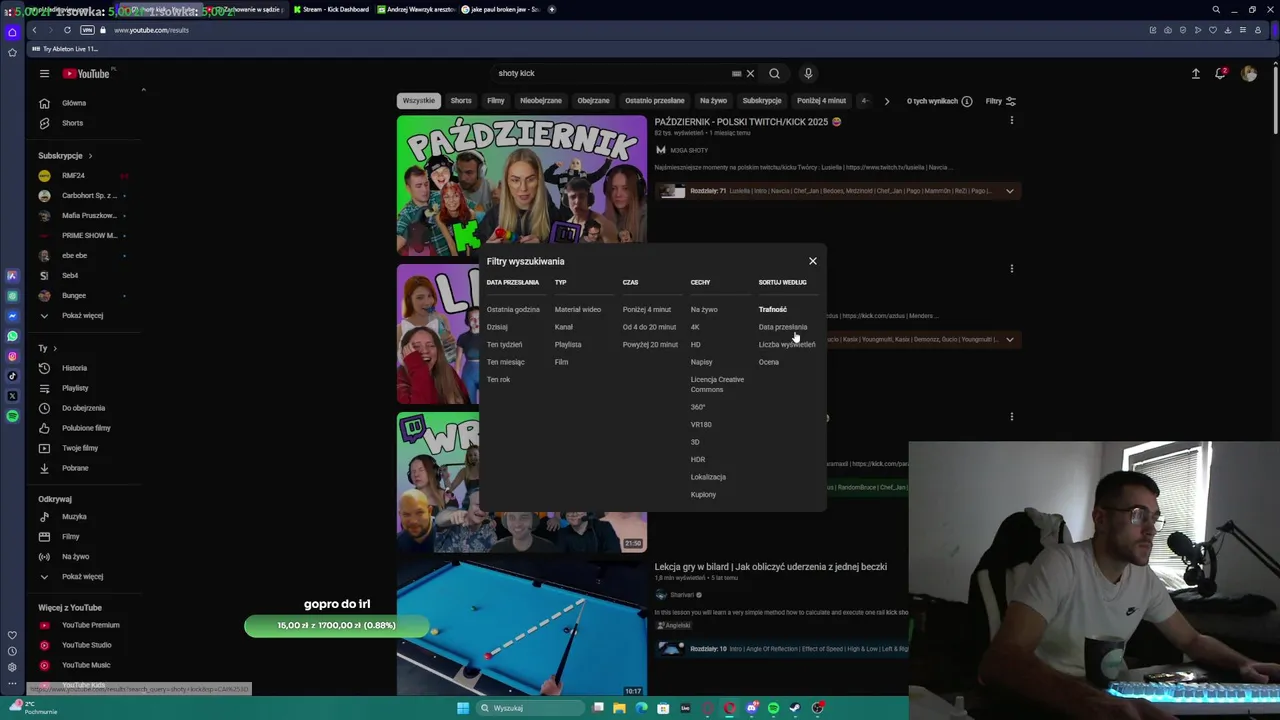
Task: Click the magnifier search button
Action: point(774,73)
